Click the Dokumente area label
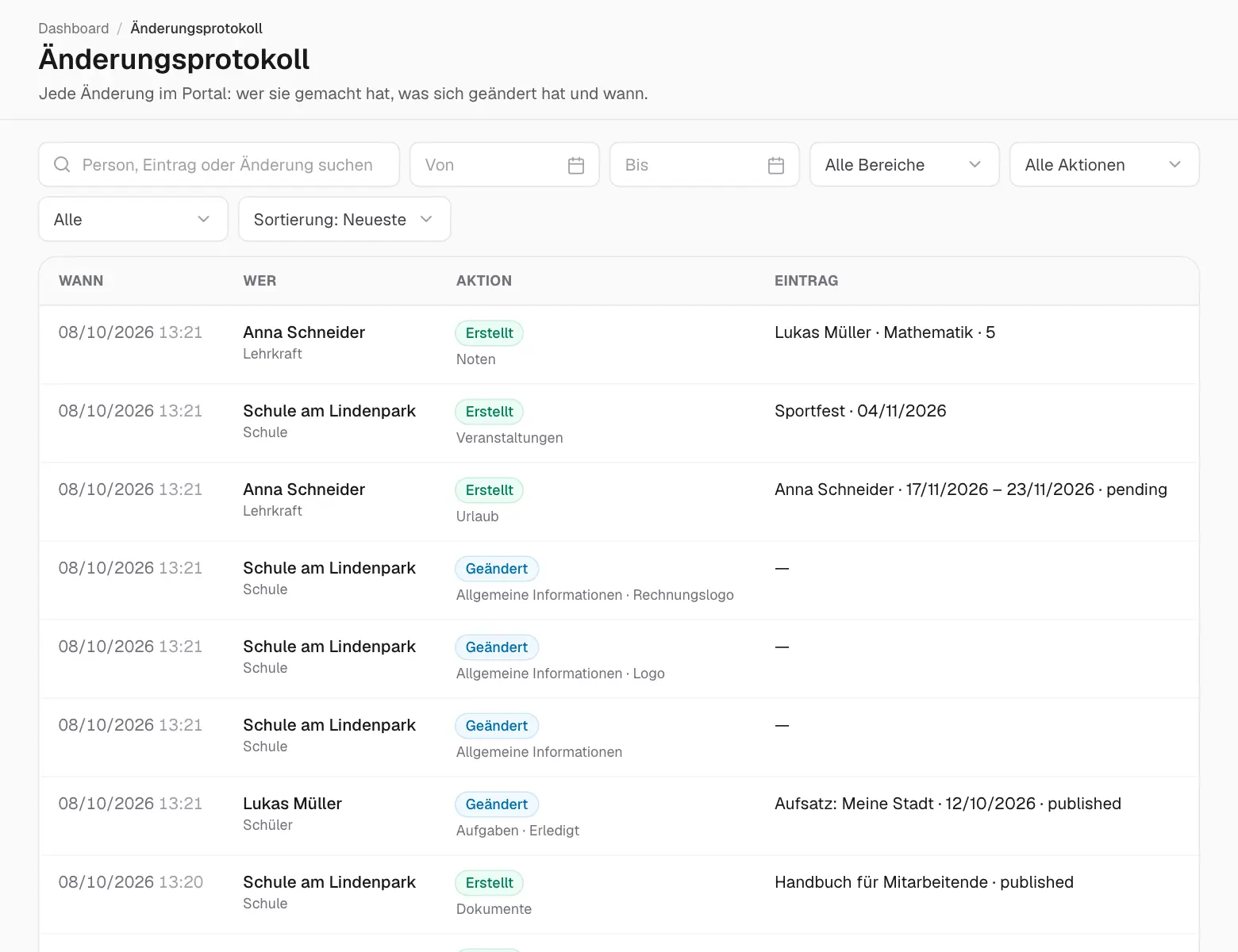1238x952 pixels. click(x=494, y=909)
